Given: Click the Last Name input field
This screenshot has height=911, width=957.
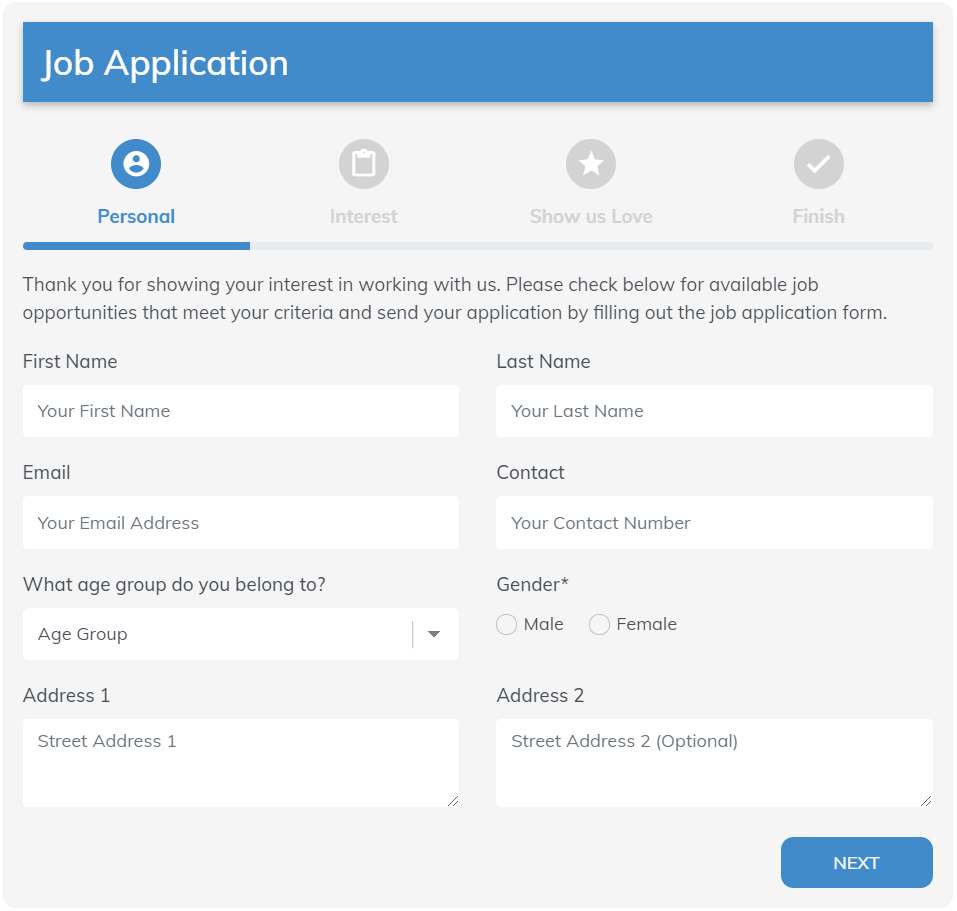Looking at the screenshot, I should 713,411.
